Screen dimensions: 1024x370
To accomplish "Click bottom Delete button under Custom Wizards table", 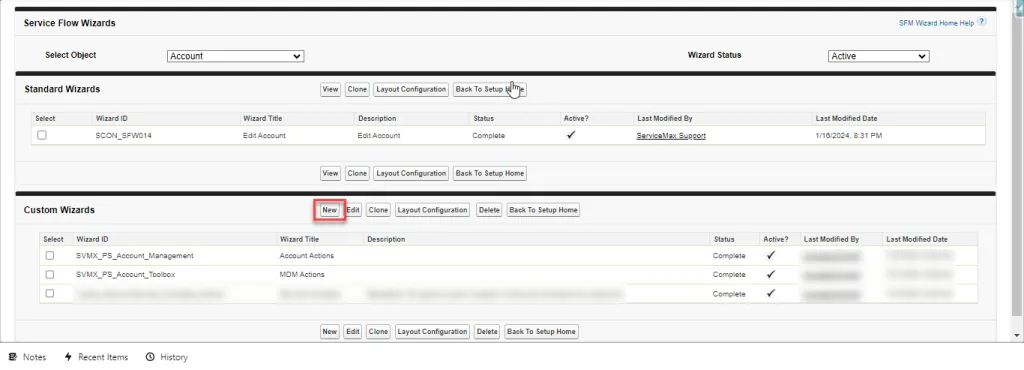I will click(487, 331).
